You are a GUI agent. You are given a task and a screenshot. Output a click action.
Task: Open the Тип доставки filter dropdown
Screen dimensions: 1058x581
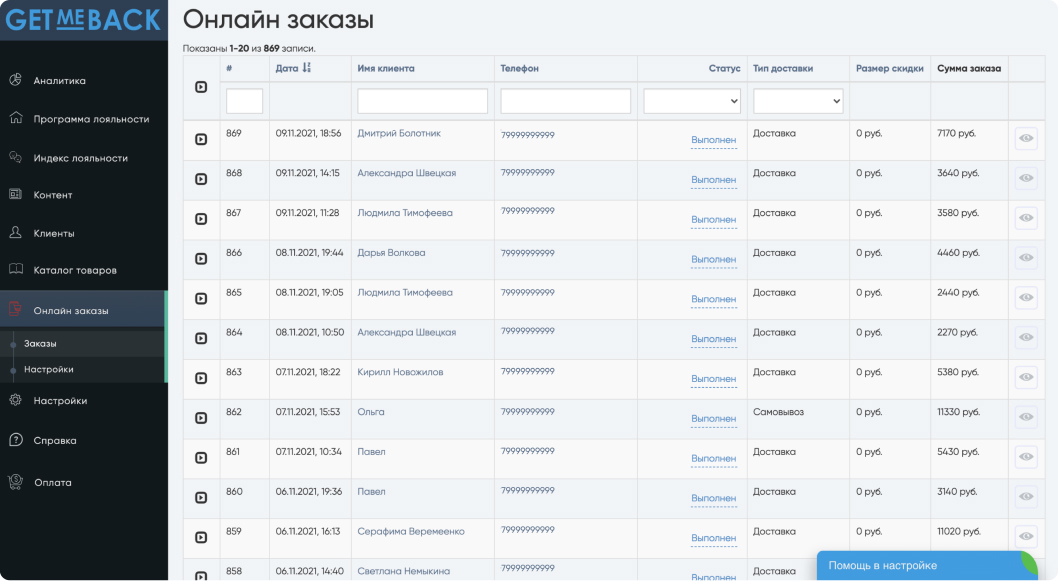click(797, 101)
